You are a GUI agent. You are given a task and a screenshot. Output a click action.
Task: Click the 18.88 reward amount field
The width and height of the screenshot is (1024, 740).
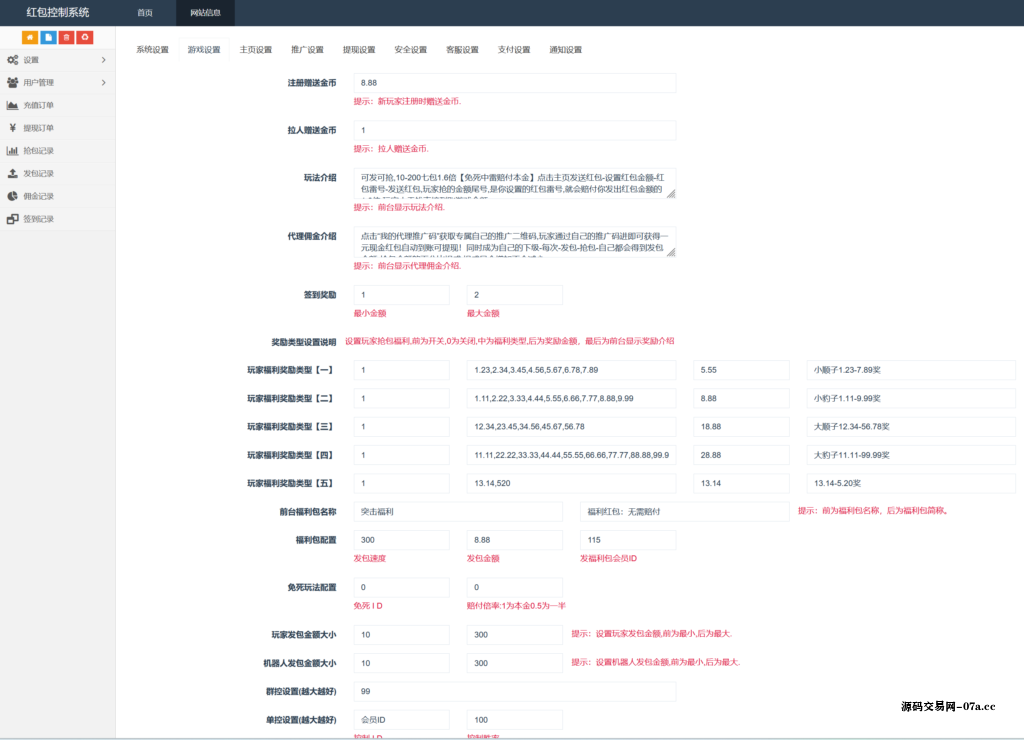[x=741, y=426]
